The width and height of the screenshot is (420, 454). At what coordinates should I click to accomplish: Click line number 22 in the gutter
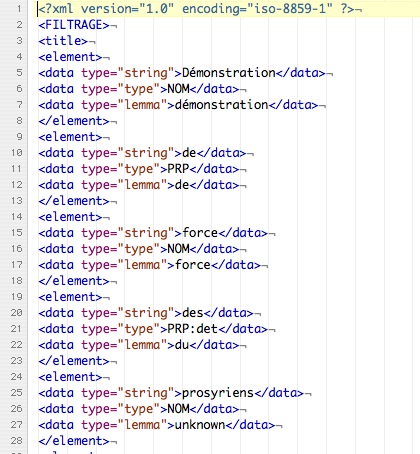17,345
